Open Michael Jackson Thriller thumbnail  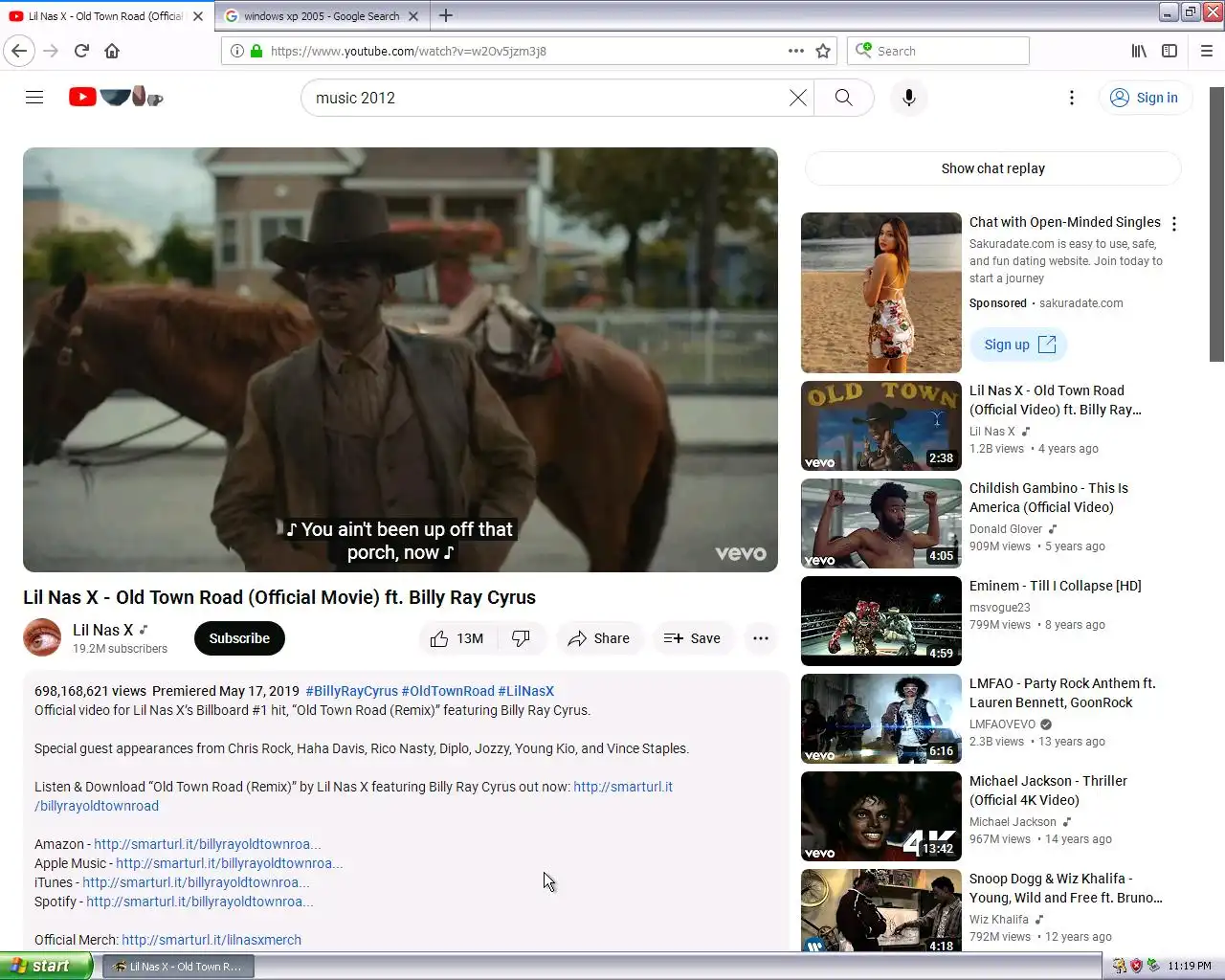tap(881, 816)
